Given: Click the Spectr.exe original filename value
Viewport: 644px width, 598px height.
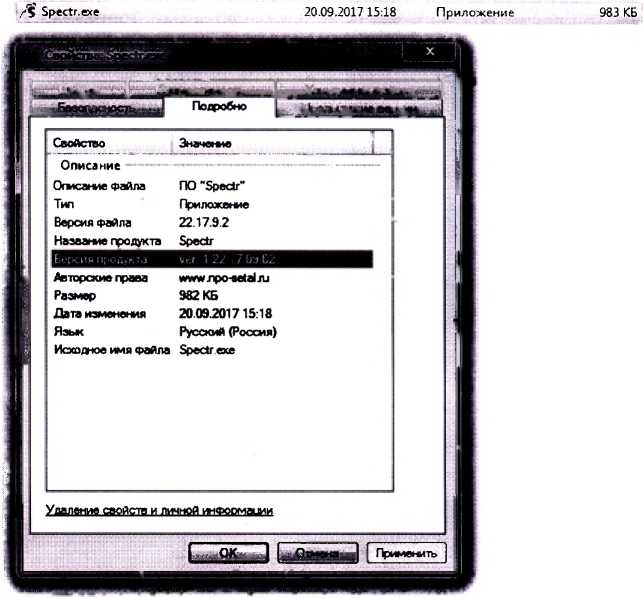Looking at the screenshot, I should (x=207, y=350).
